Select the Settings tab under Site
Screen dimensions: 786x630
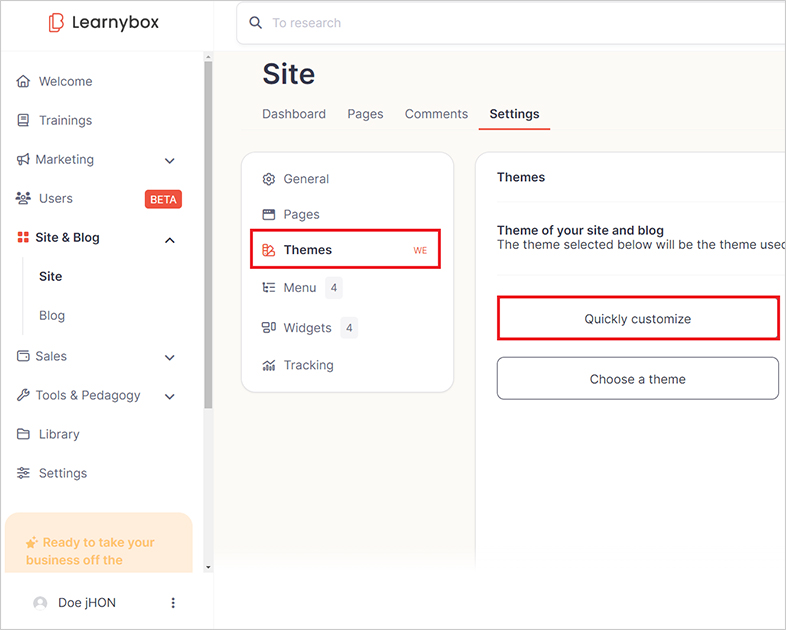pyautogui.click(x=514, y=114)
